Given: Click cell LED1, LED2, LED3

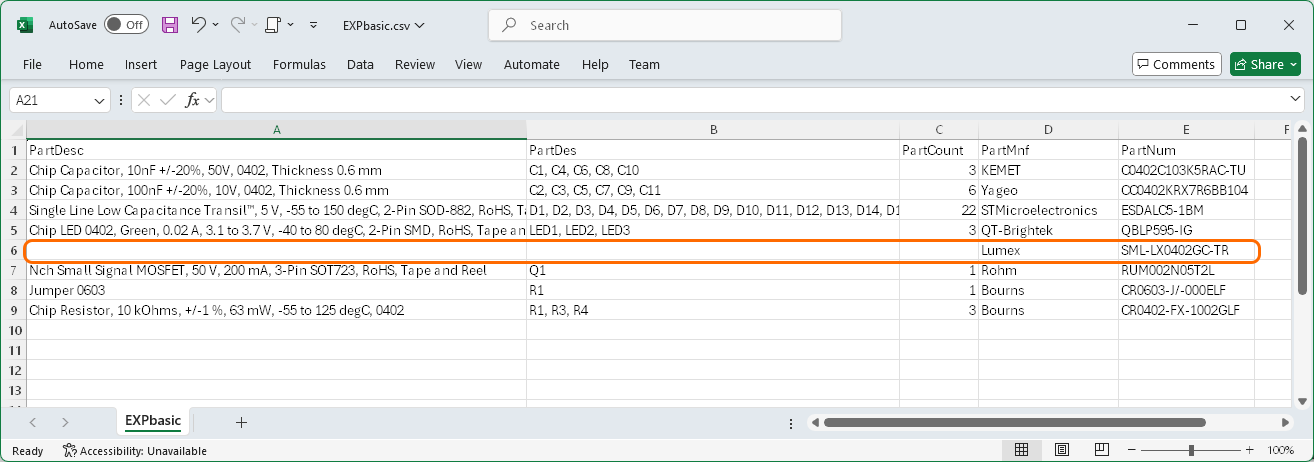Looking at the screenshot, I should [x=713, y=230].
